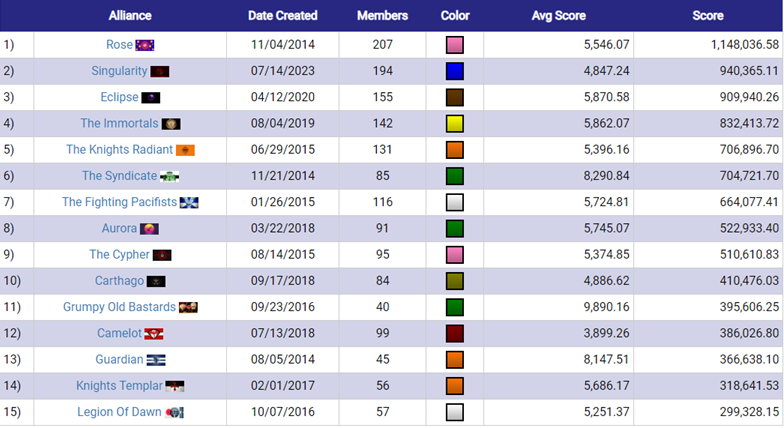Open the Eclipse alliance link
Screen dimensions: 784x428
(x=119, y=97)
